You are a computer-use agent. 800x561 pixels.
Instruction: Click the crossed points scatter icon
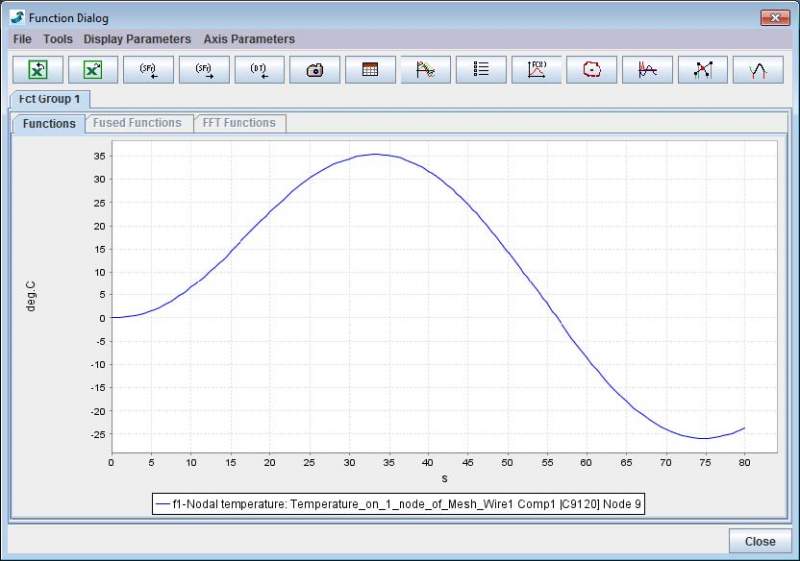click(703, 69)
